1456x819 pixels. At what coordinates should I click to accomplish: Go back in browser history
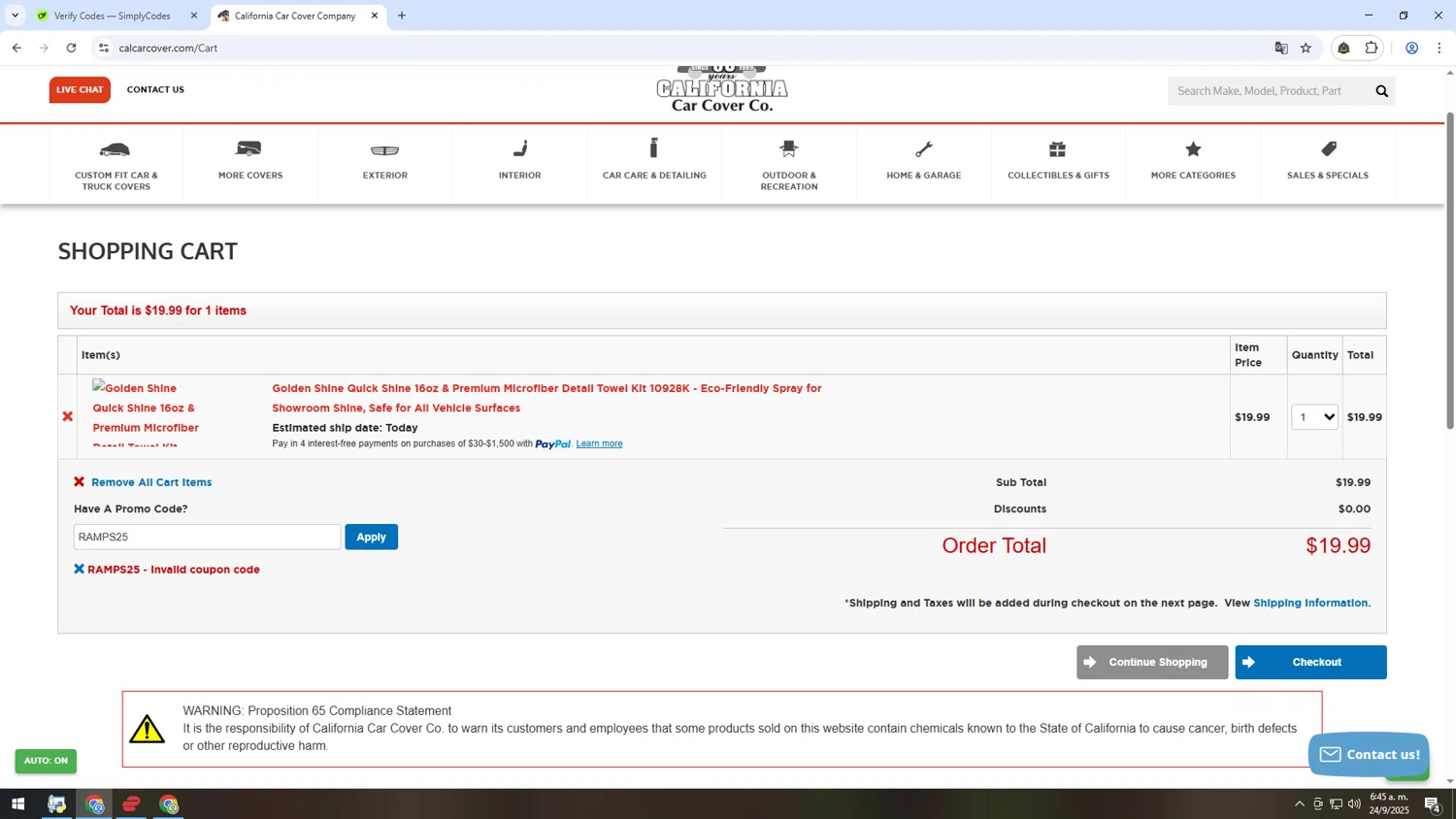coord(17,48)
